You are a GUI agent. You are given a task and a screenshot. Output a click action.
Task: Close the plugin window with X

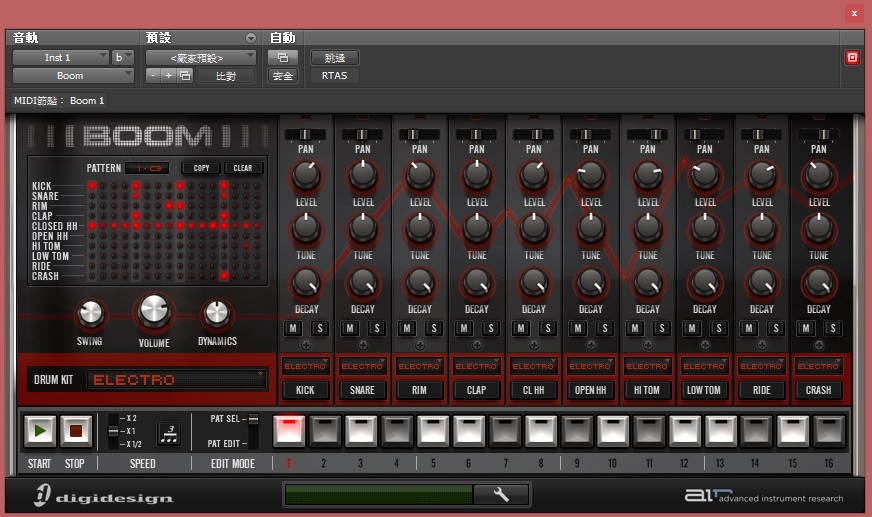click(854, 13)
